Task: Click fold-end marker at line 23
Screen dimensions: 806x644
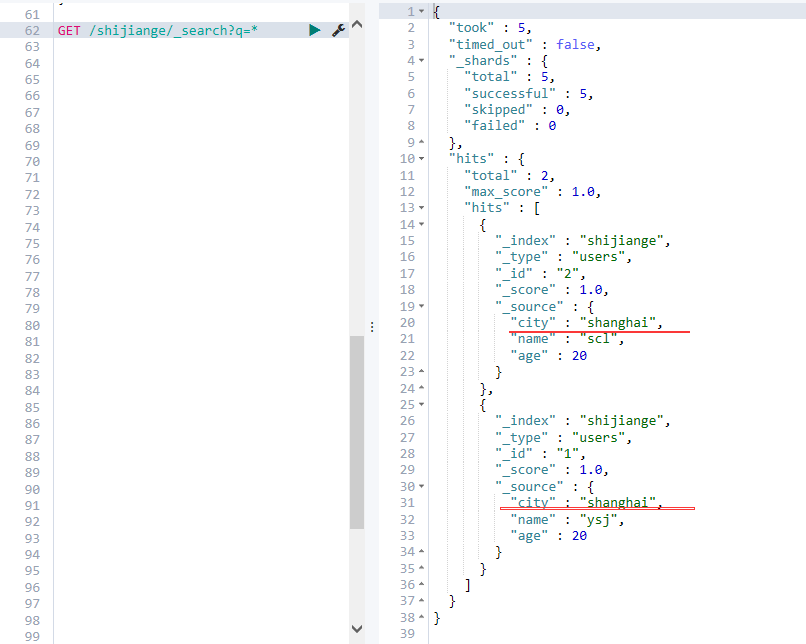Action: coord(422,371)
